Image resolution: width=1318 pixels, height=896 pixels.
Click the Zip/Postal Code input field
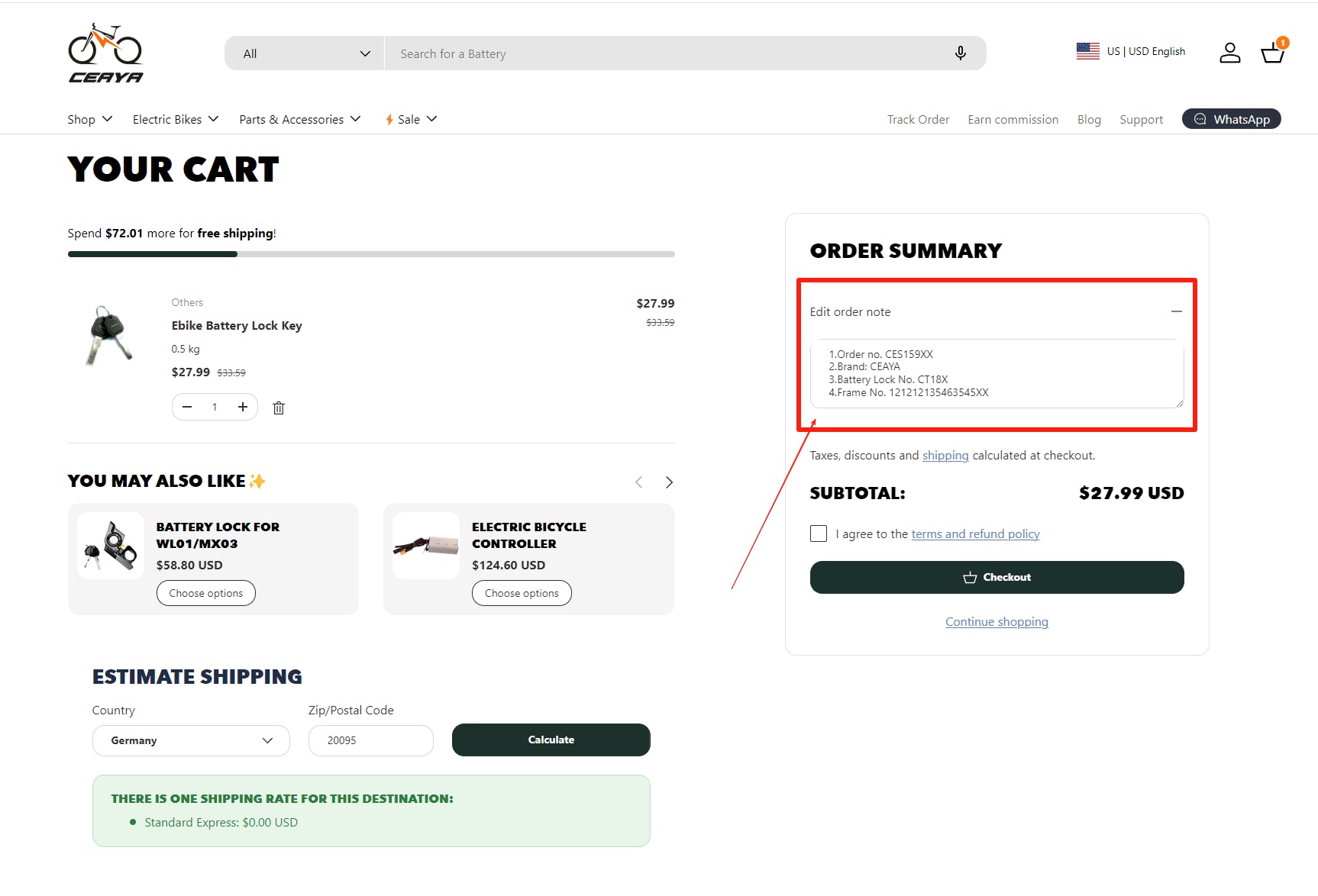click(x=370, y=740)
